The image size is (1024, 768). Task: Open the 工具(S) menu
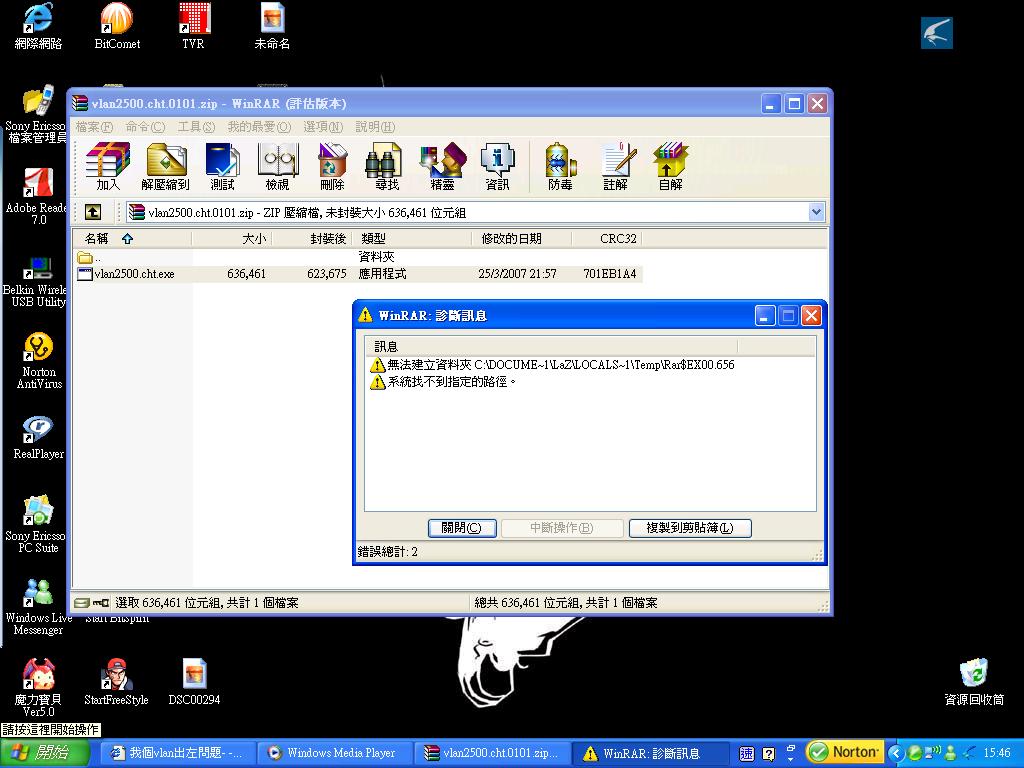click(196, 127)
